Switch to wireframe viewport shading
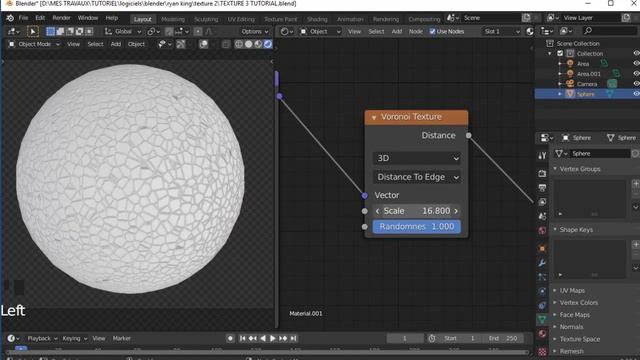640x360 pixels. (239, 44)
